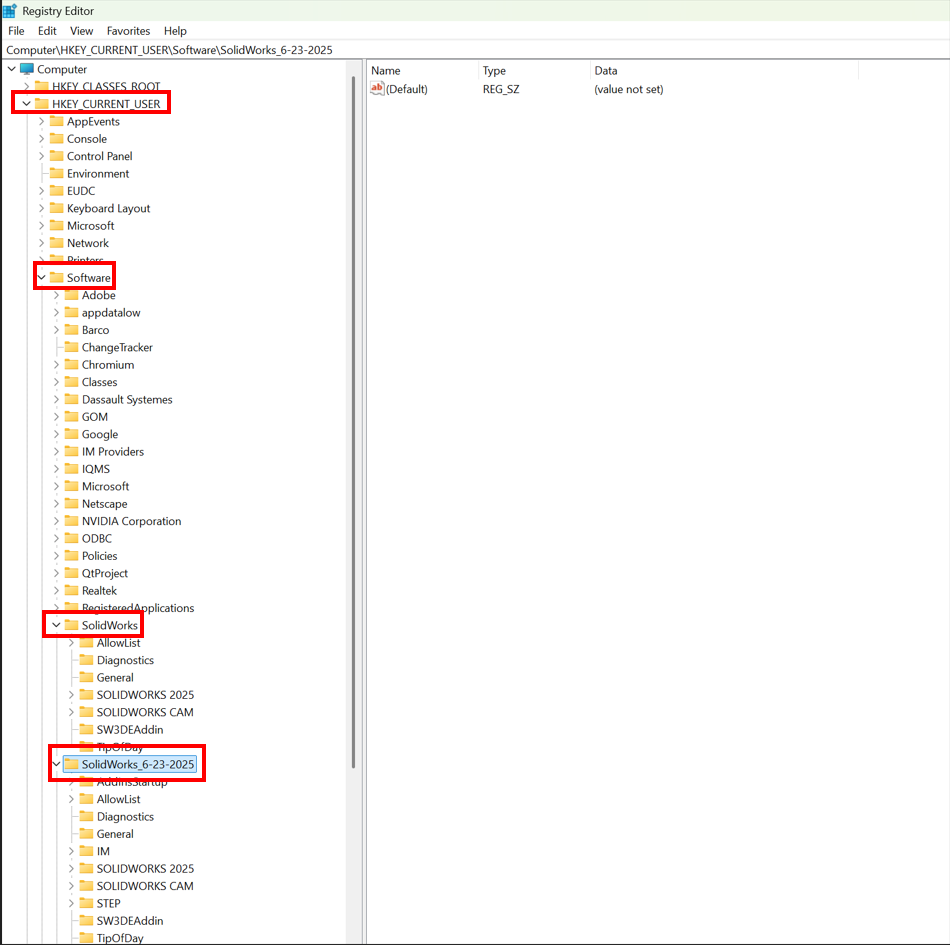Open the Favorites menu
The image size is (950, 945).
(128, 31)
